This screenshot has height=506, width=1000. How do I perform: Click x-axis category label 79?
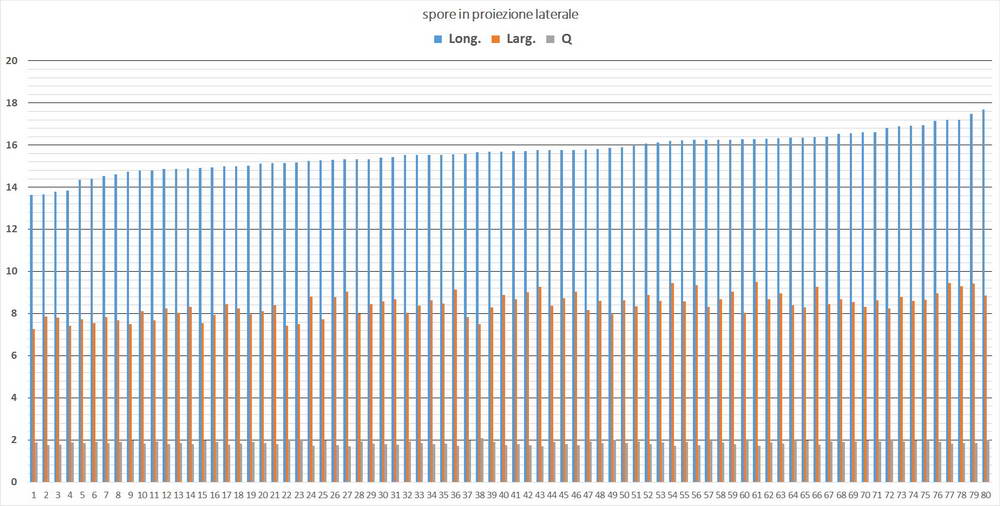coord(974,495)
